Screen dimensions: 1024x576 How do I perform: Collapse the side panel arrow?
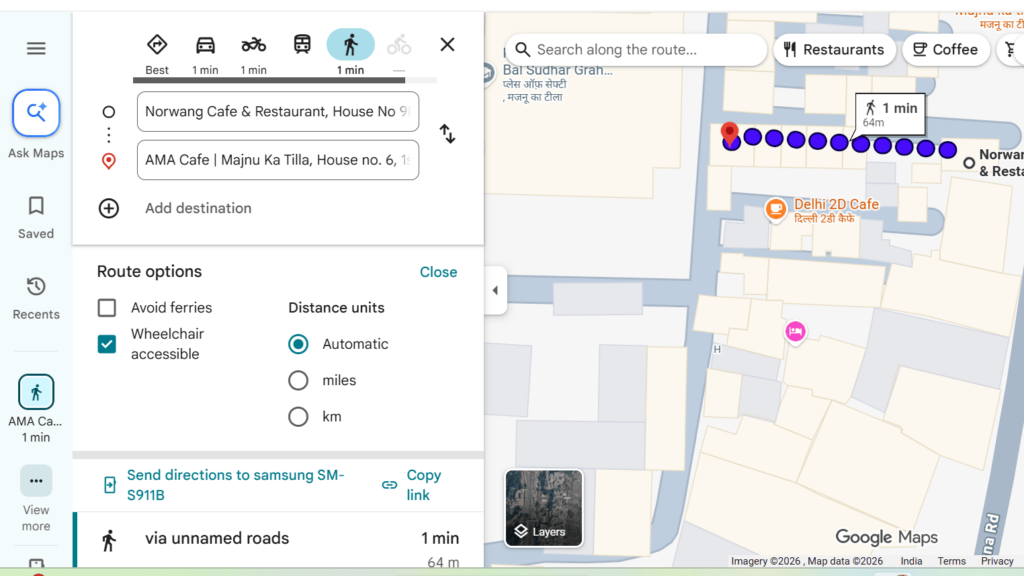pos(495,290)
